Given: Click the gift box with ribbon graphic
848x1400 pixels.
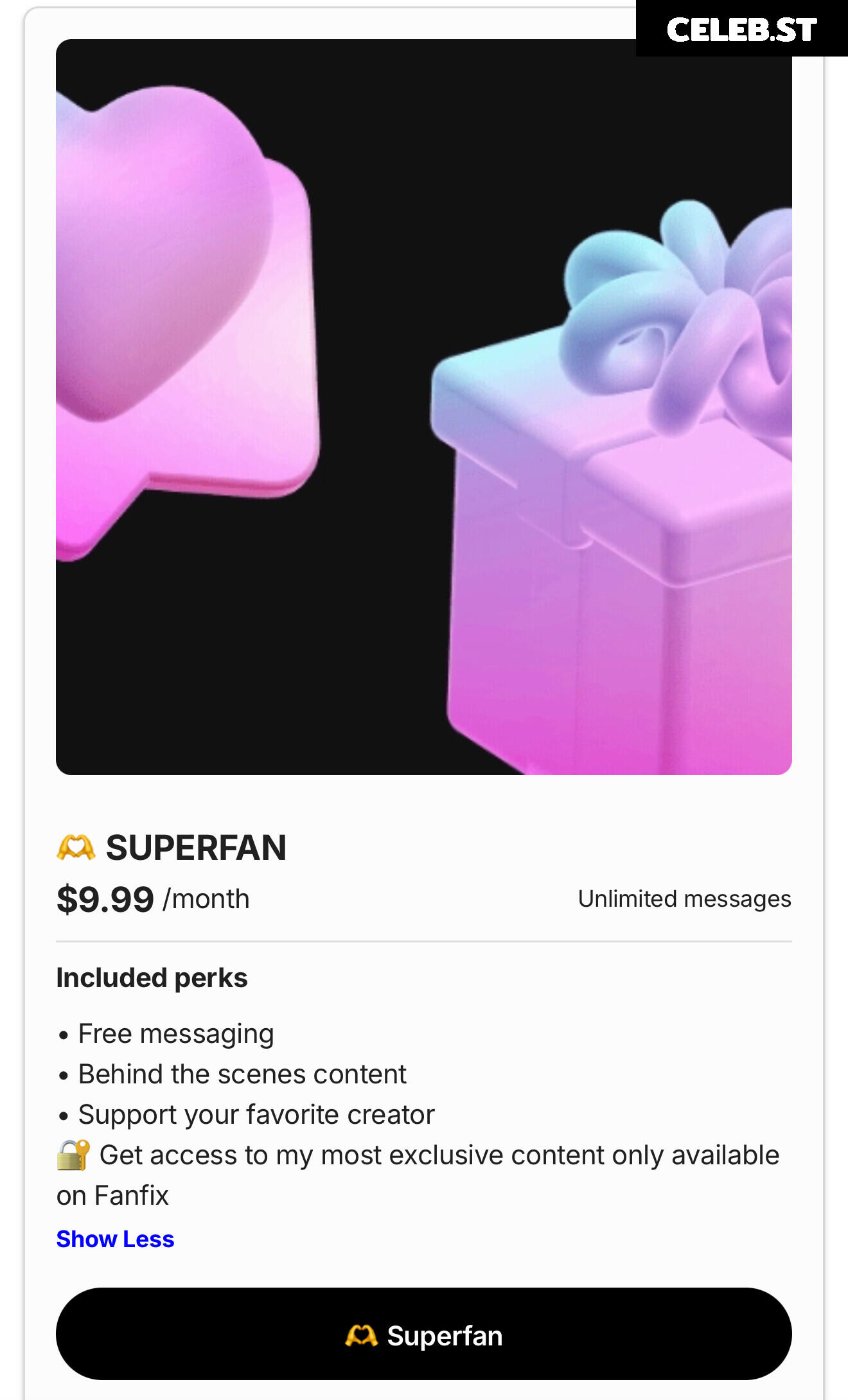Looking at the screenshot, I should point(610,488).
